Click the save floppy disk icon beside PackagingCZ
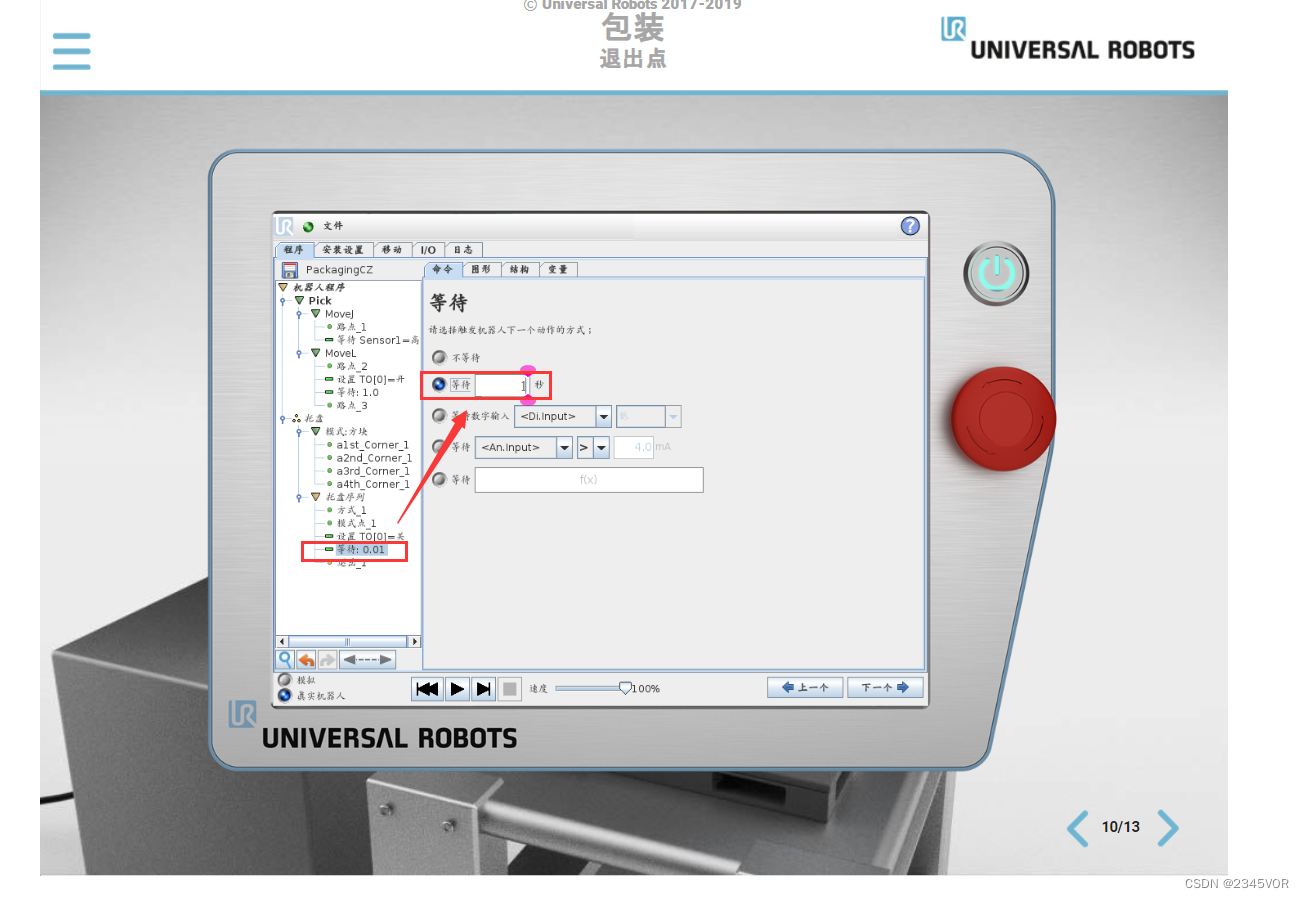 click(x=290, y=270)
